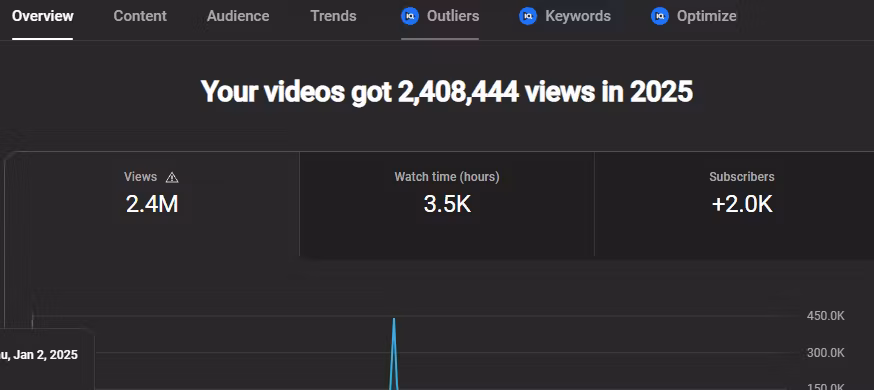Click the blue icon beside Optimize
Screen dimensions: 874x390
point(659,16)
